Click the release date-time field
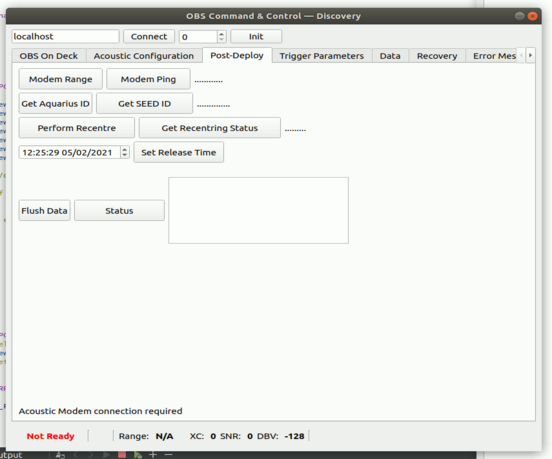 [69, 152]
